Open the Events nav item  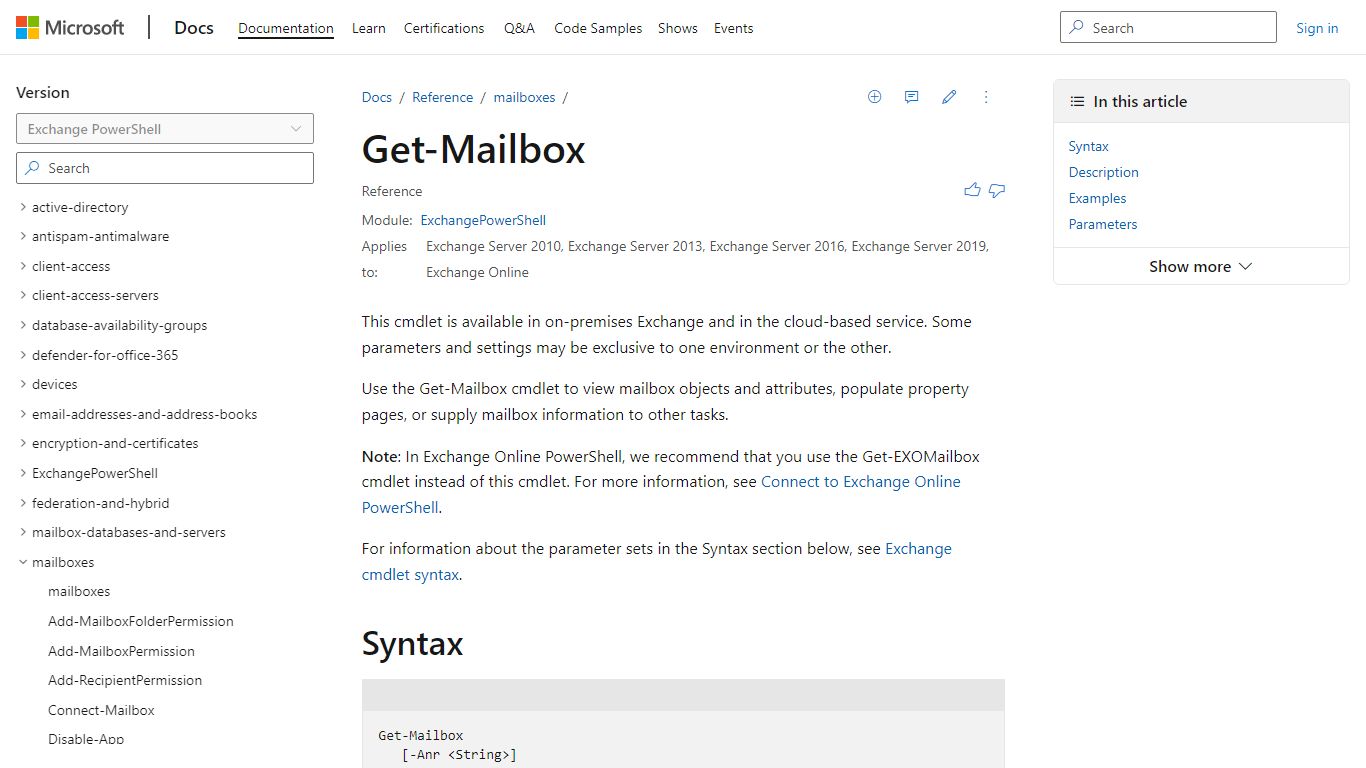[733, 28]
